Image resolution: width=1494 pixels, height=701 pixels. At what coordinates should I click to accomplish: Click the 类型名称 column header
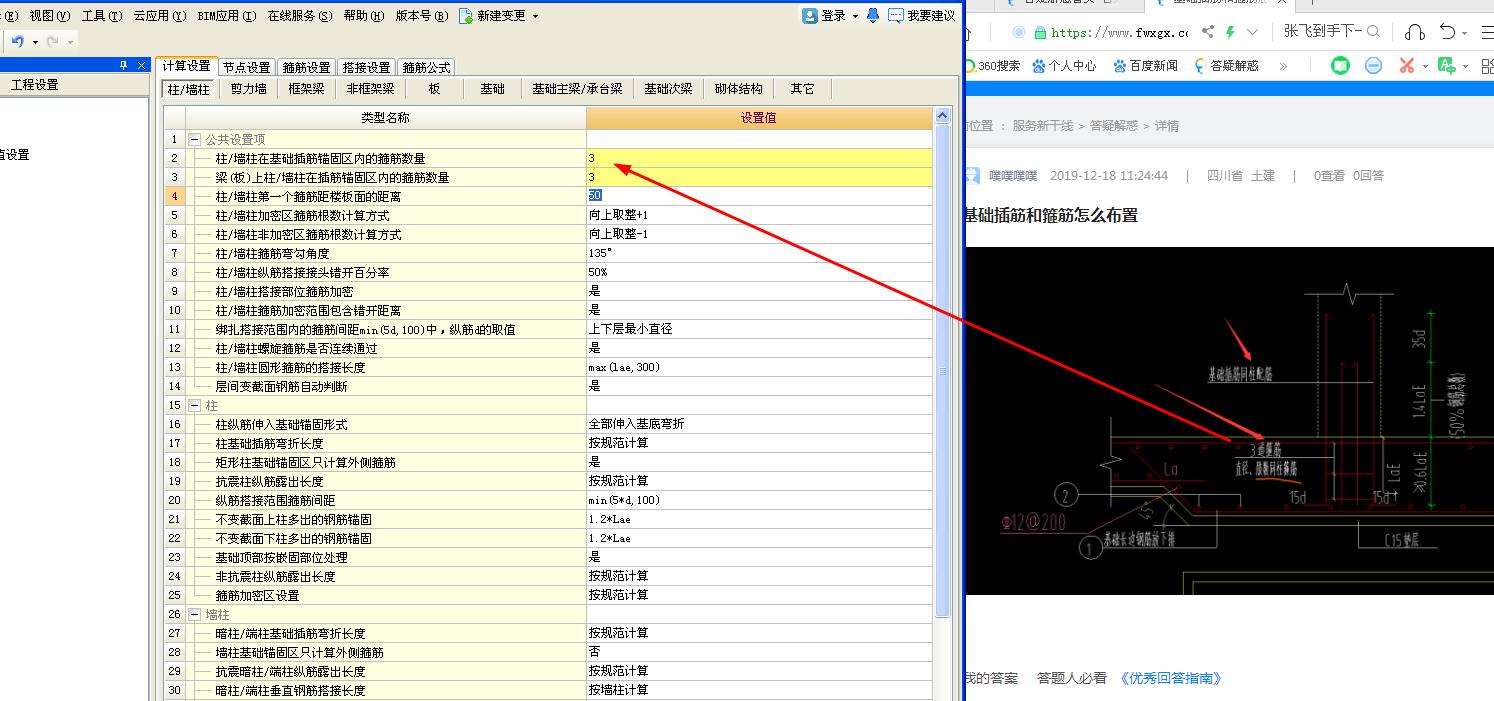pyautogui.click(x=385, y=118)
